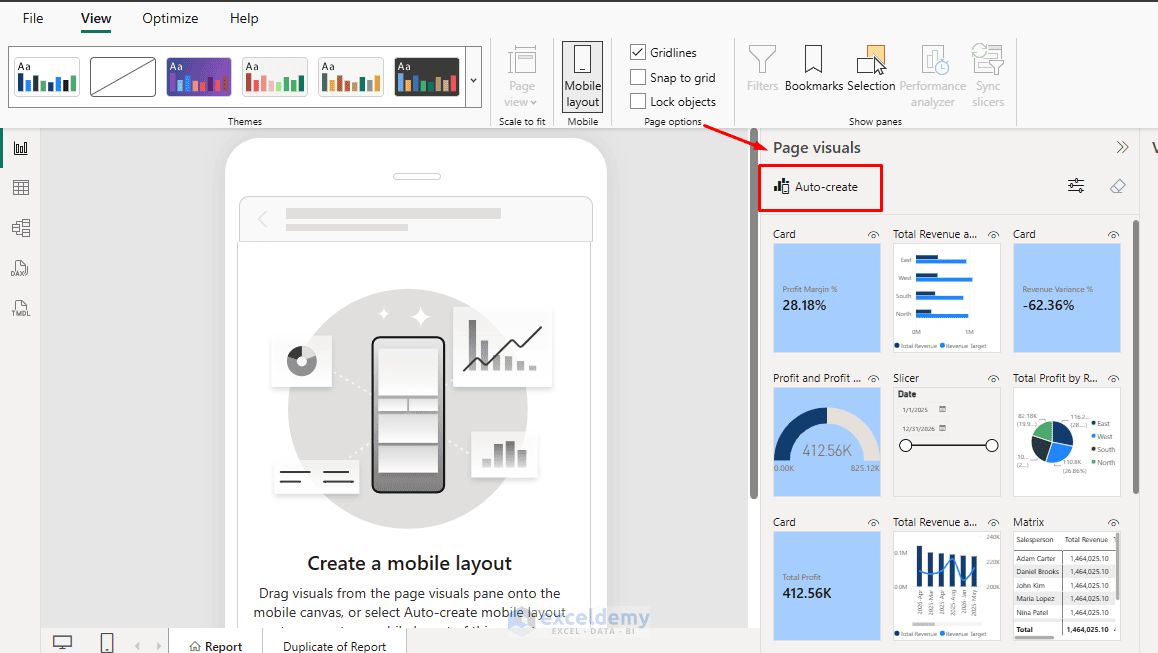The width and height of the screenshot is (1158, 653).
Task: Collapse the Page visuals pane
Action: 1123,147
